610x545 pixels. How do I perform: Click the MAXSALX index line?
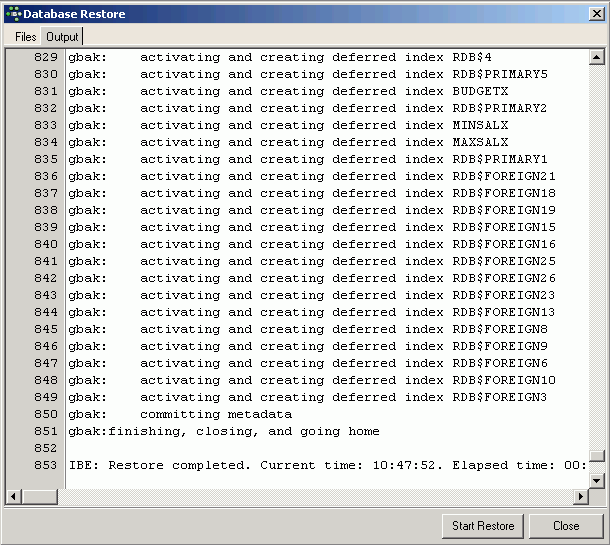point(288,142)
